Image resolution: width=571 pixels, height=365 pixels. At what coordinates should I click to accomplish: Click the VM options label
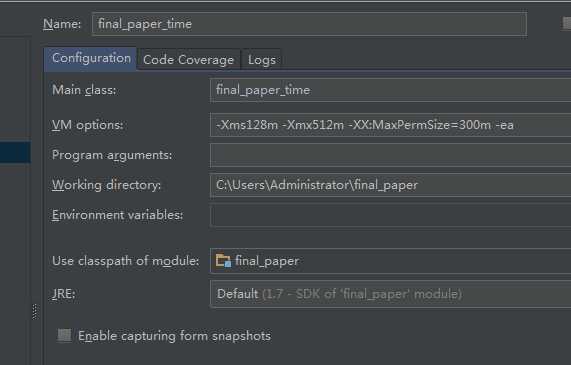point(87,125)
